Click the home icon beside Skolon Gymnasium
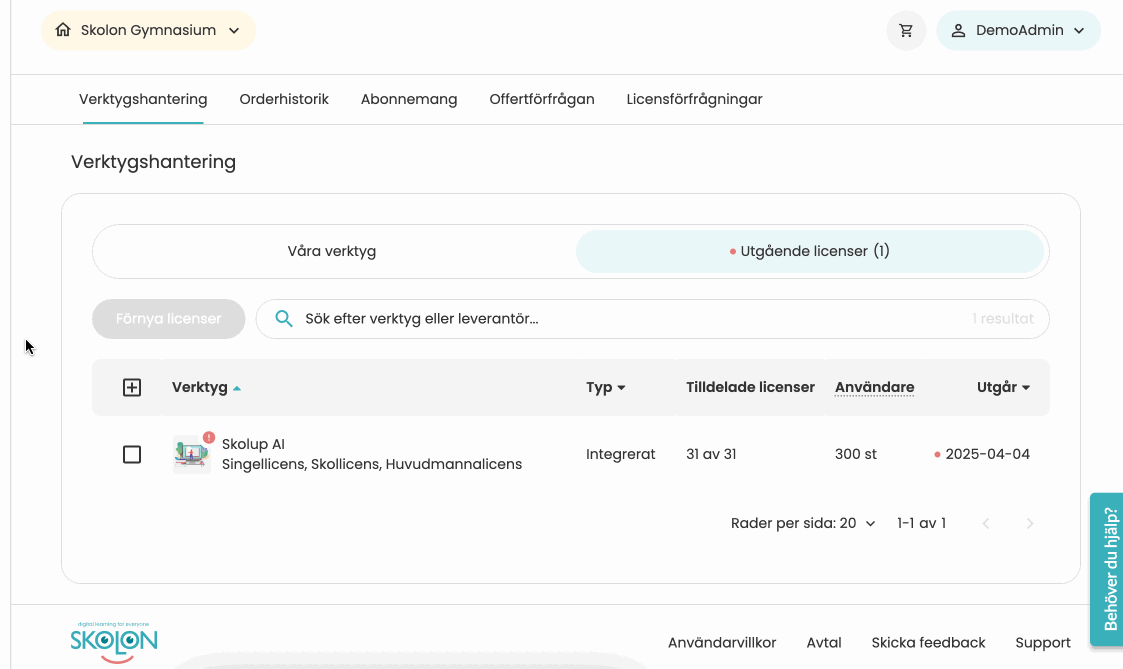Screen dimensions: 1123x669 coord(63,30)
